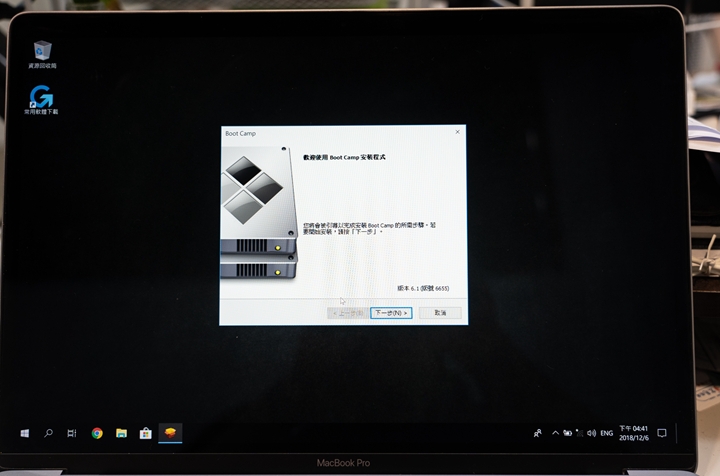This screenshot has width=720, height=476.
Task: Open the Action Center notification icon
Action: [x=662, y=433]
